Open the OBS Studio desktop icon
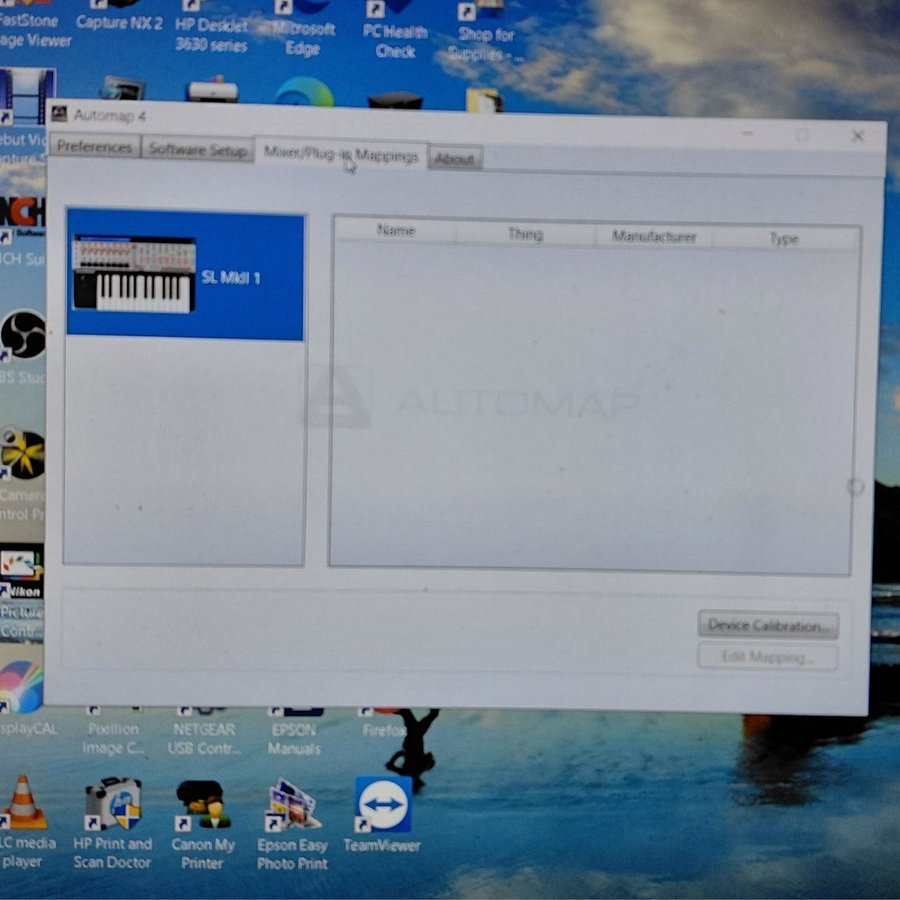900x900 pixels. coord(22,335)
